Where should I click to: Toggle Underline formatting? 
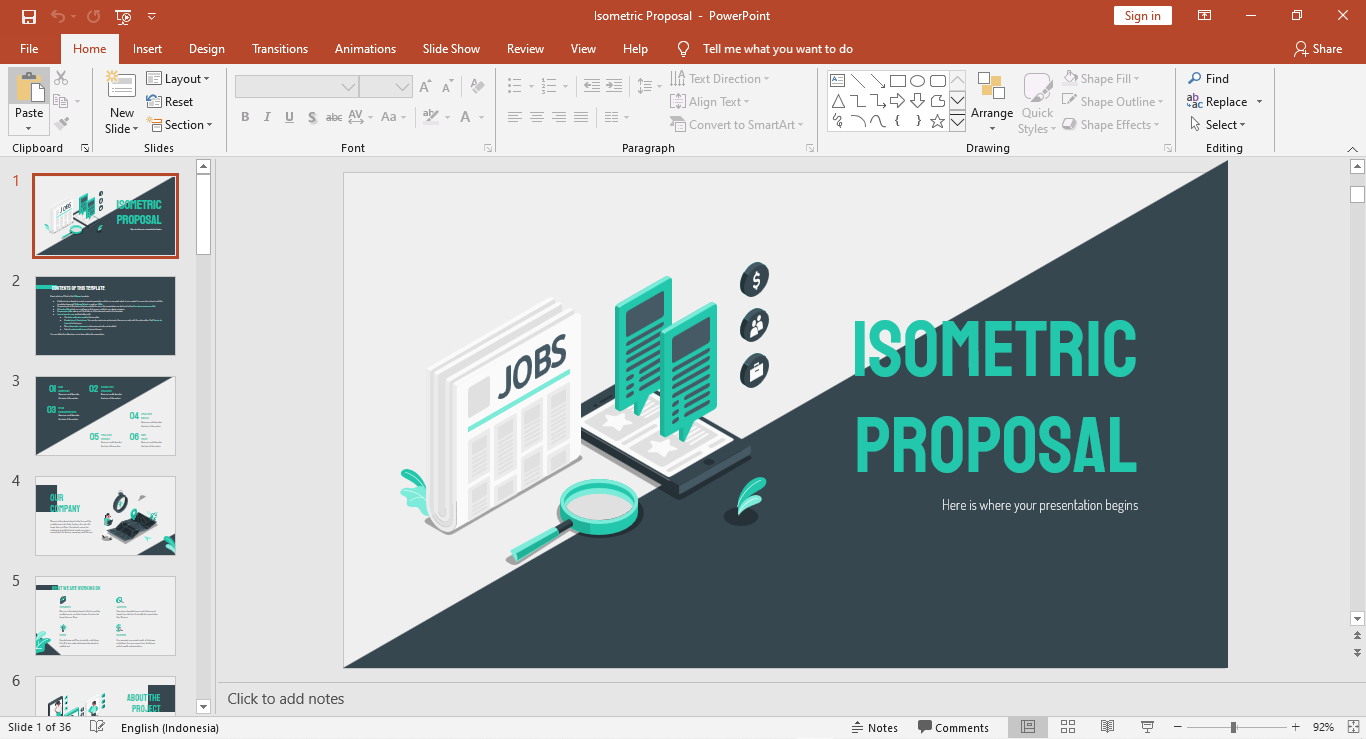[x=289, y=117]
